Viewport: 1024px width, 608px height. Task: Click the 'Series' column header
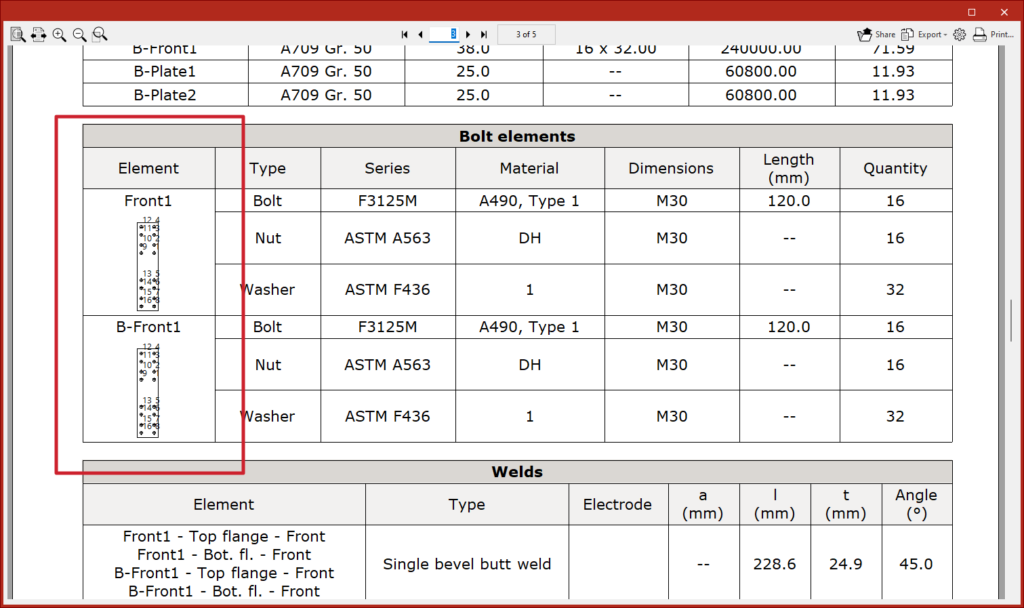click(x=387, y=168)
